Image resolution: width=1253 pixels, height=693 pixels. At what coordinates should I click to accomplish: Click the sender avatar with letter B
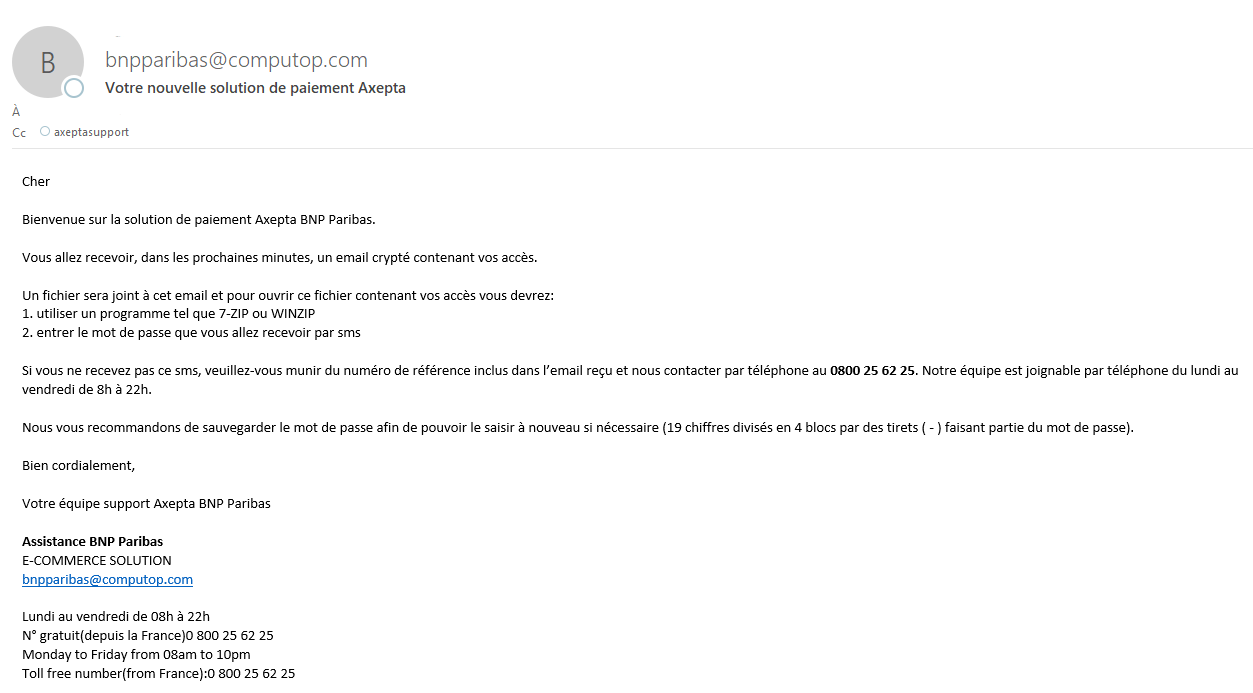tap(47, 62)
